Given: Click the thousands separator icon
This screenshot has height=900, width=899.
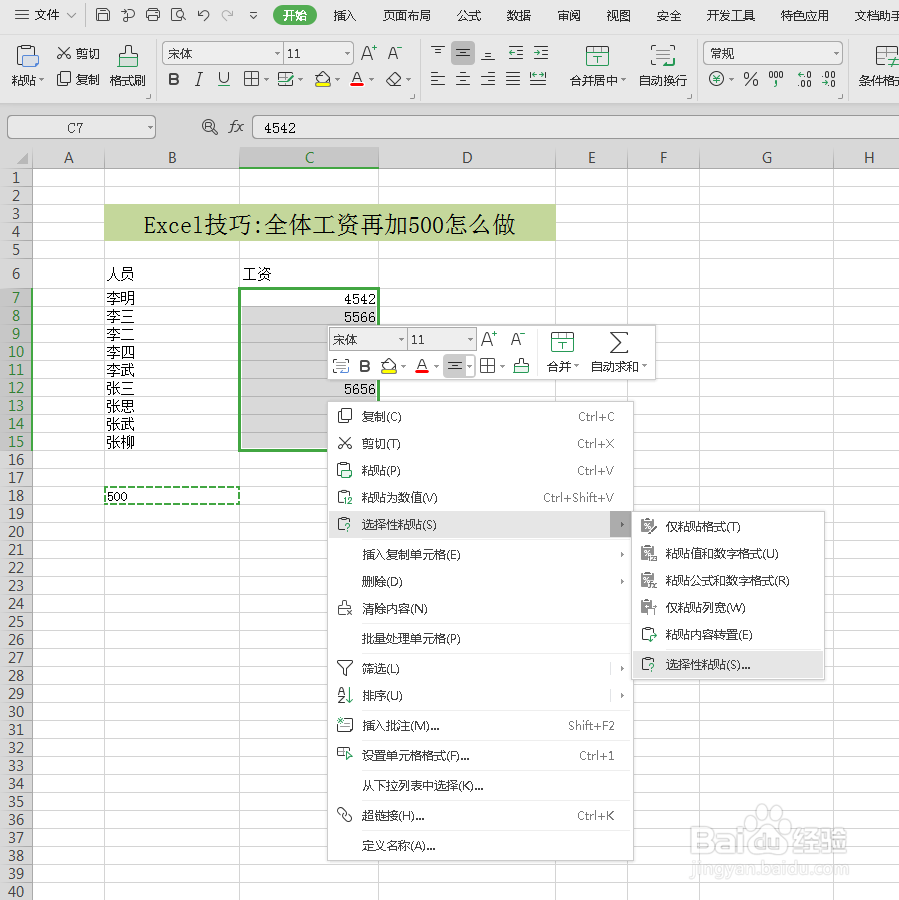Looking at the screenshot, I should tap(776, 79).
